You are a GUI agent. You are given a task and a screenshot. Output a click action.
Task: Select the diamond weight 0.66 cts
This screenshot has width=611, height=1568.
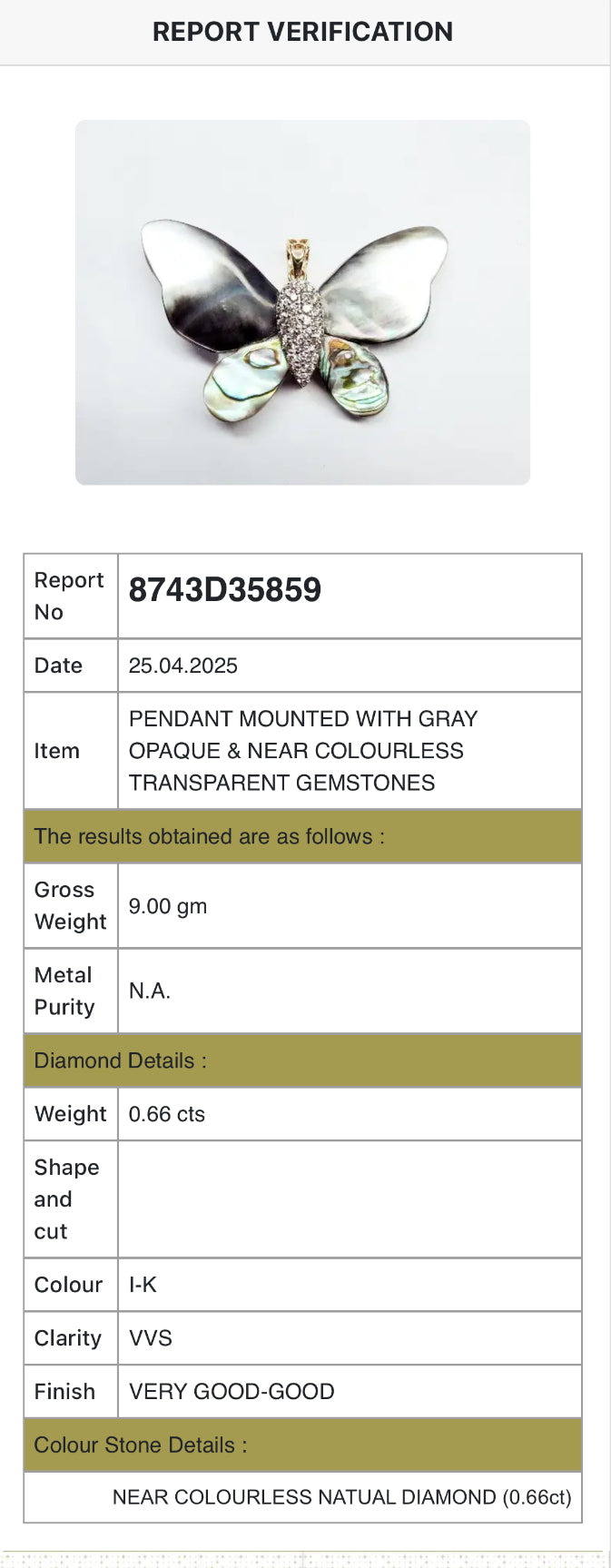click(x=167, y=1114)
